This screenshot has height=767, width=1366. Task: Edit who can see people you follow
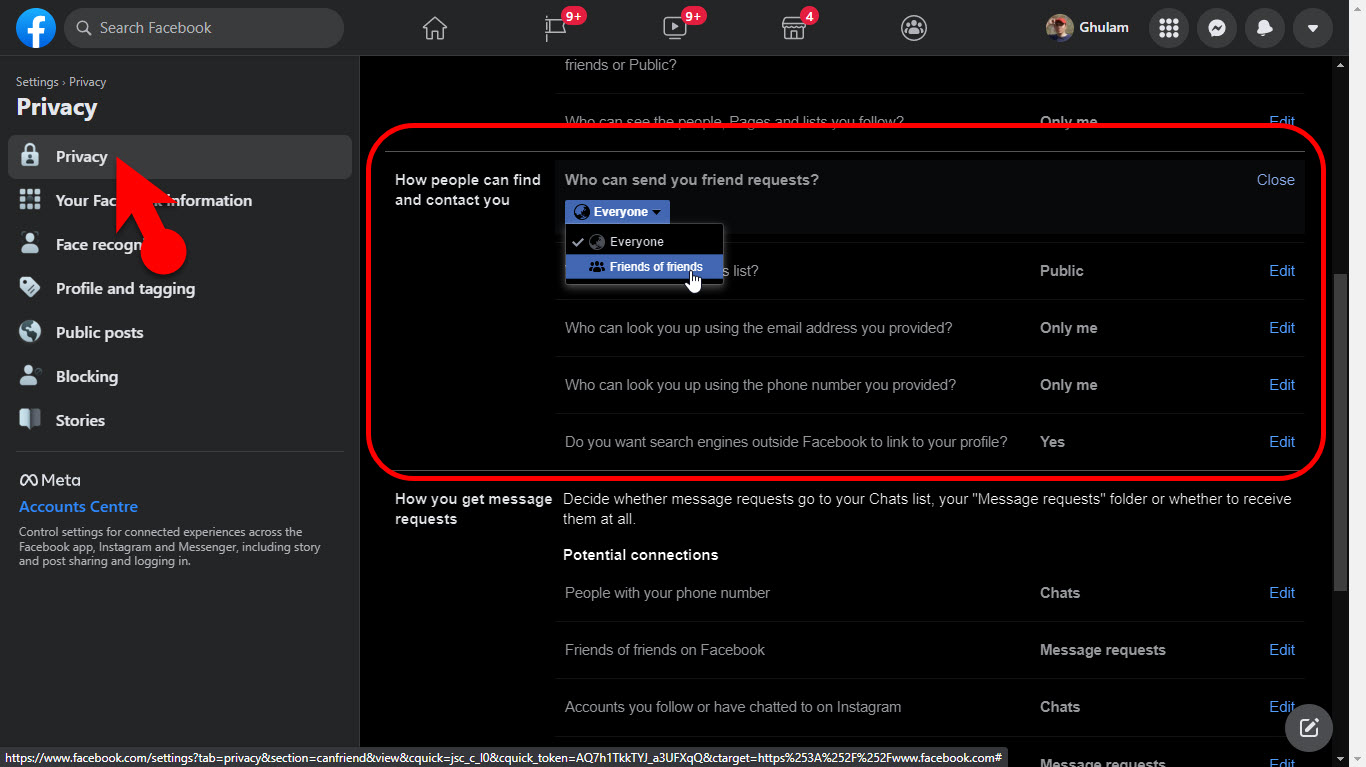pyautogui.click(x=1282, y=122)
